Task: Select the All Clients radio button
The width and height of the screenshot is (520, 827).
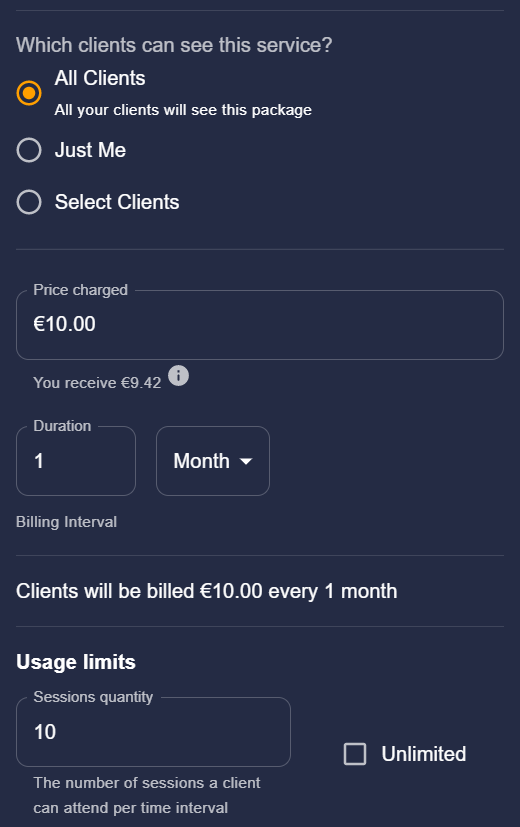Action: 29,93
